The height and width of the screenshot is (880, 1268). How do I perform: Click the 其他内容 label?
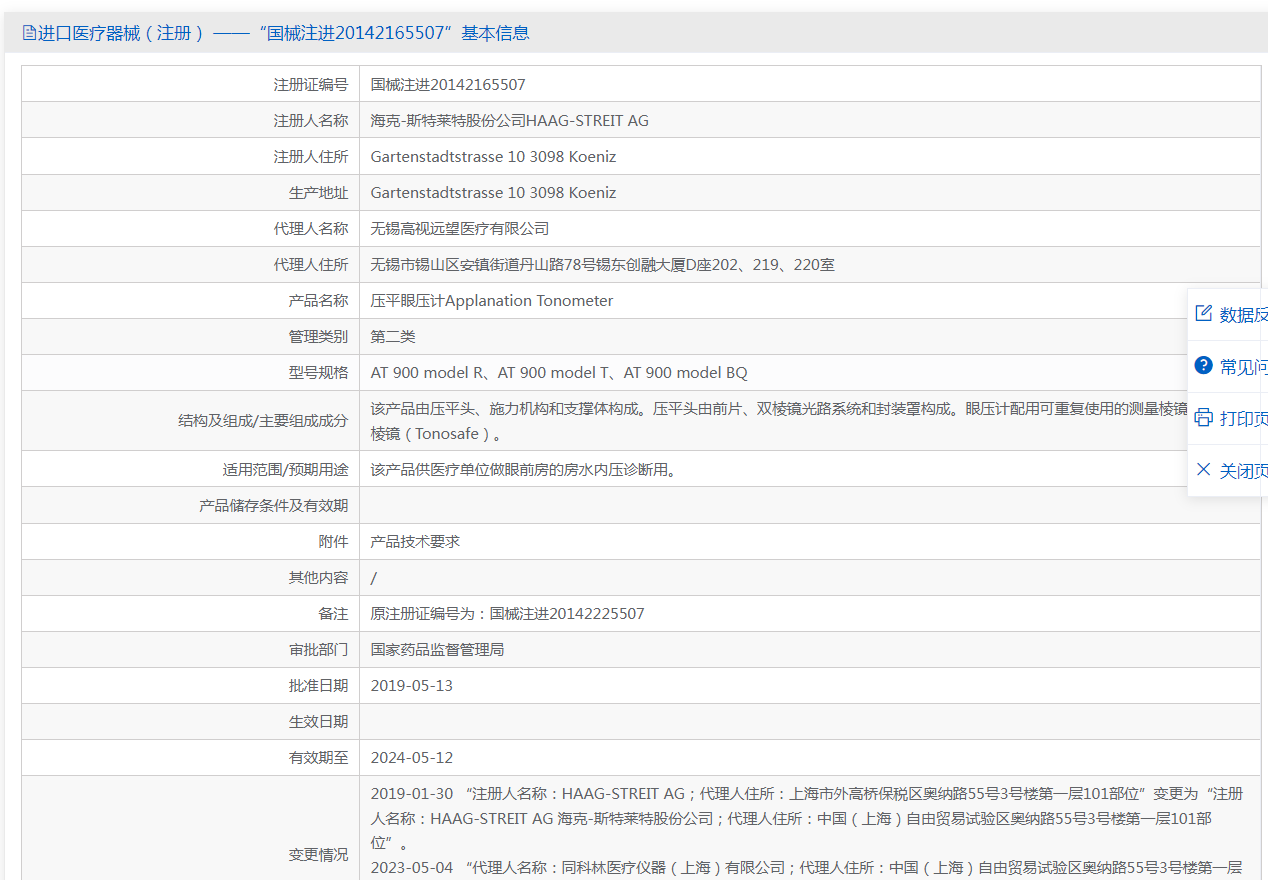319,578
